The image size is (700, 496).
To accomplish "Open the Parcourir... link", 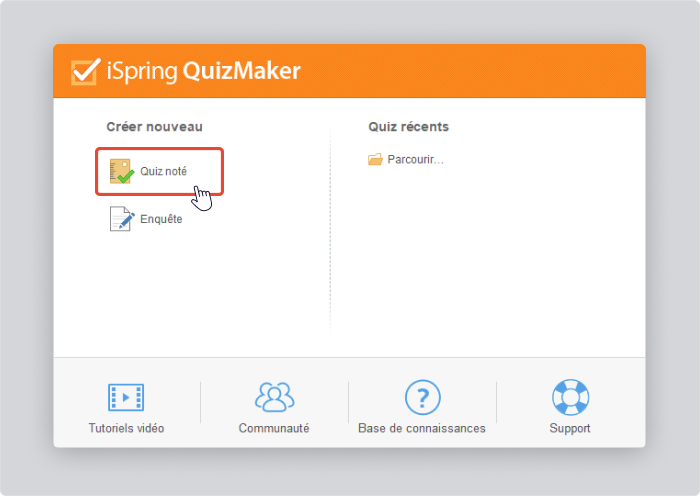I will click(415, 159).
